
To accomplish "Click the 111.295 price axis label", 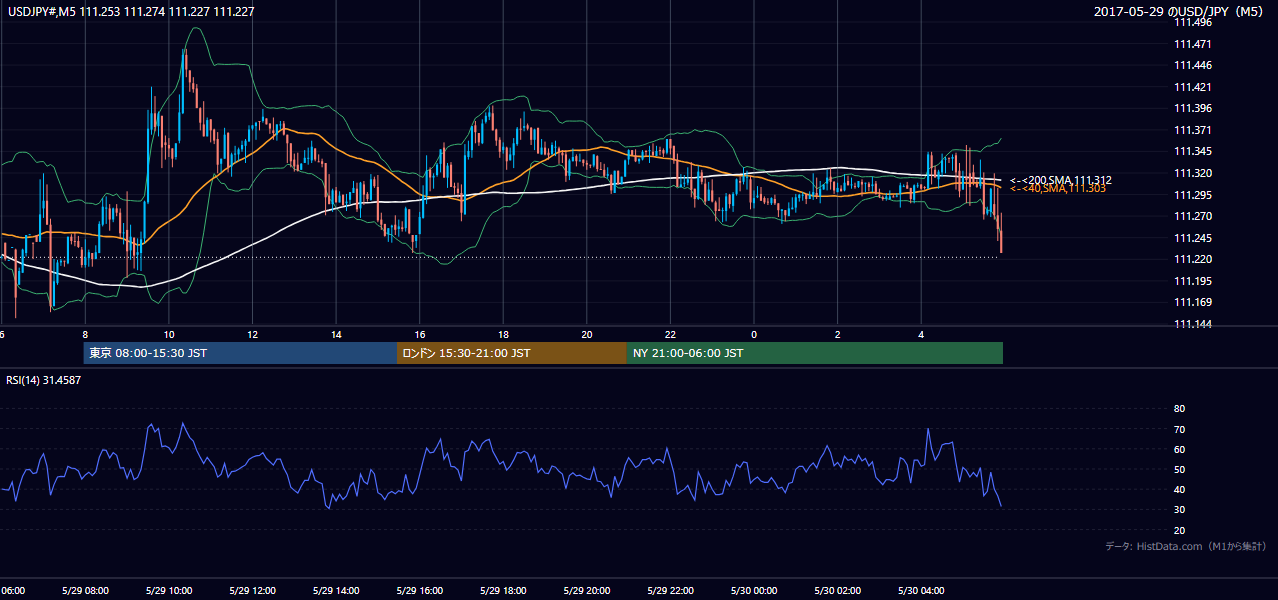I will pyautogui.click(x=1194, y=195).
